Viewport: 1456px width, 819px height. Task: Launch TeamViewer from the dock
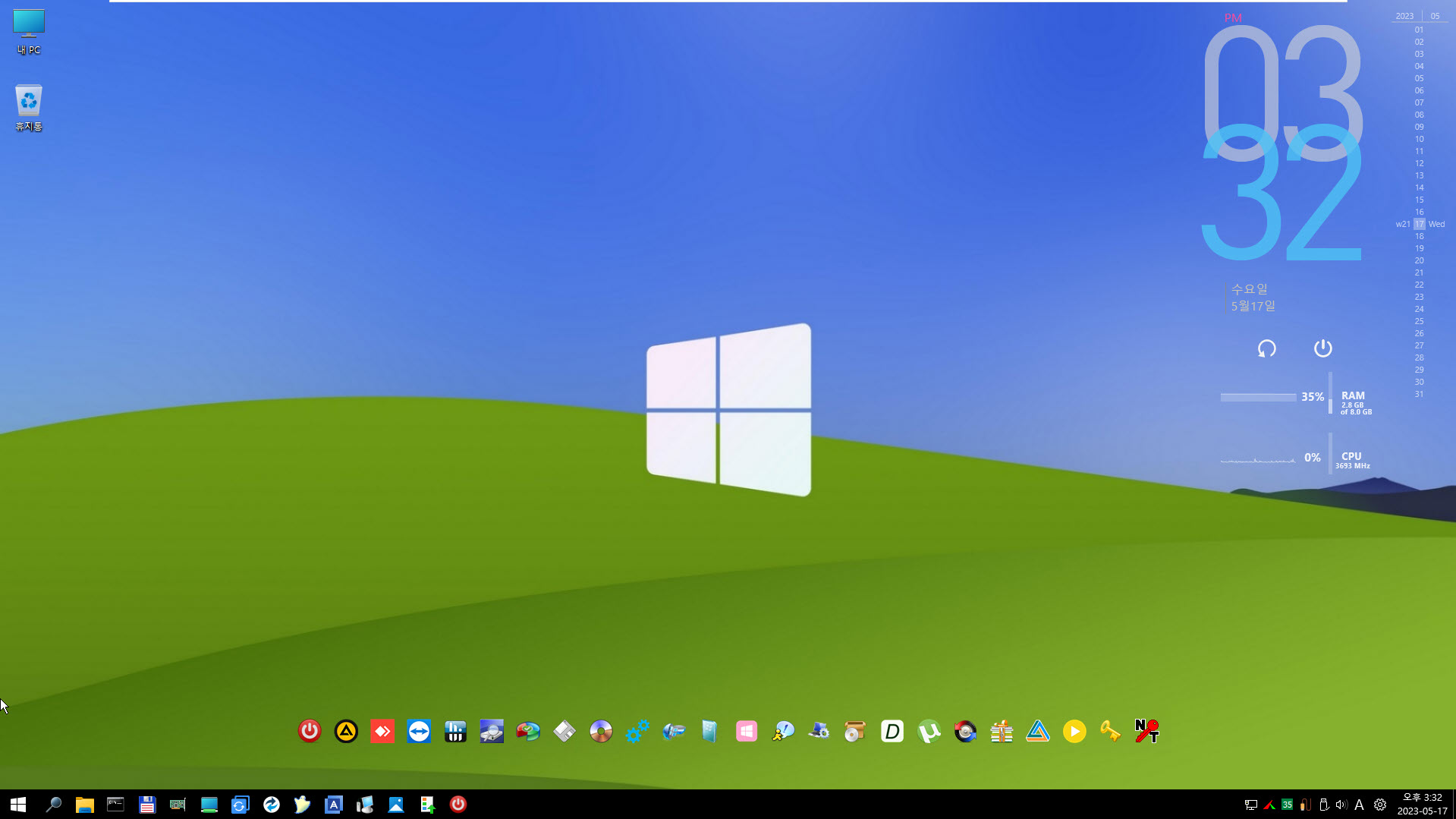(x=419, y=731)
